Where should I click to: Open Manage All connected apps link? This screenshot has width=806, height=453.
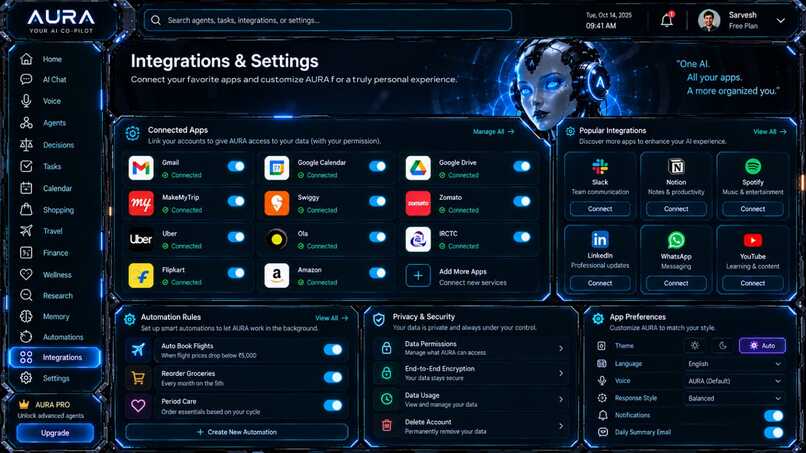[493, 132]
